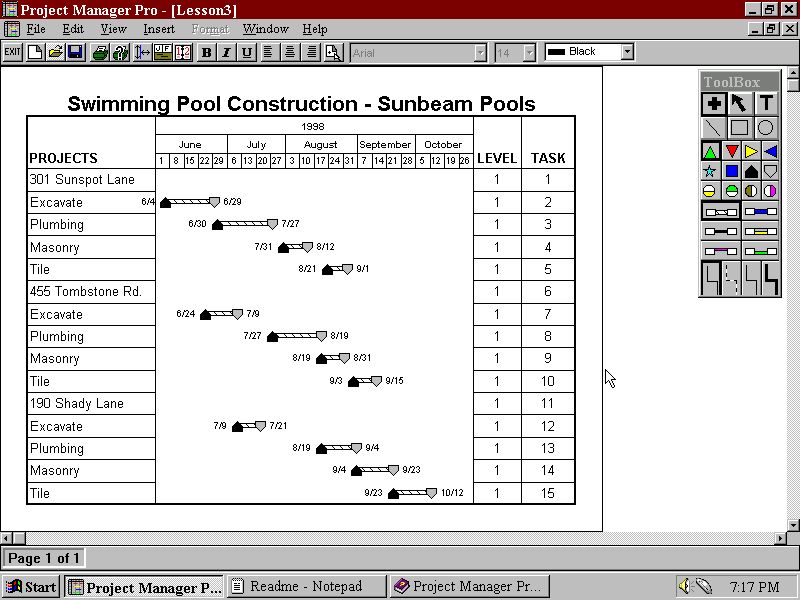Open the Insert menu
Screen dimensions: 800x600
click(x=158, y=29)
